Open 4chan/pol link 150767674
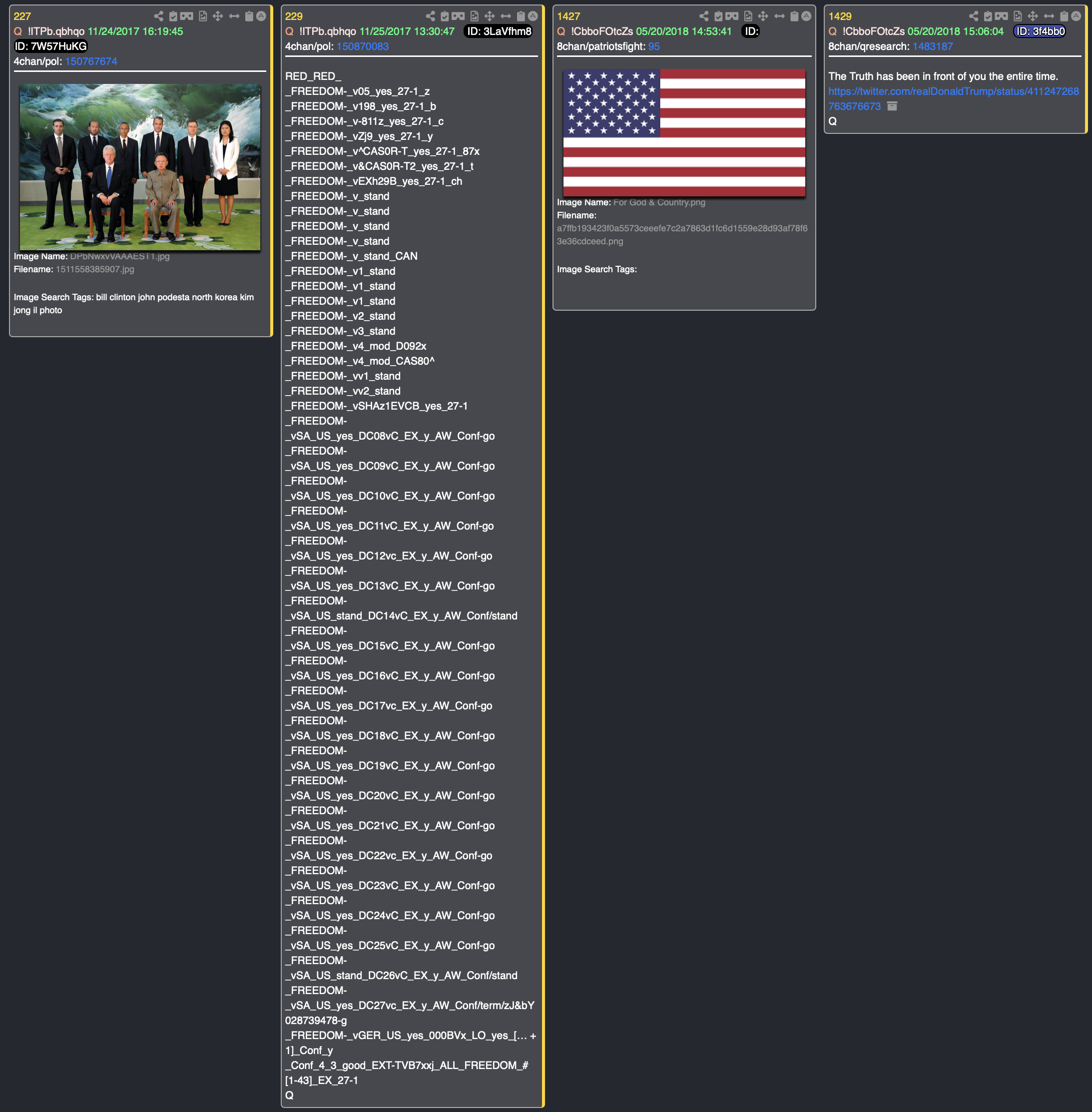The width and height of the screenshot is (1092, 1112). coord(90,61)
